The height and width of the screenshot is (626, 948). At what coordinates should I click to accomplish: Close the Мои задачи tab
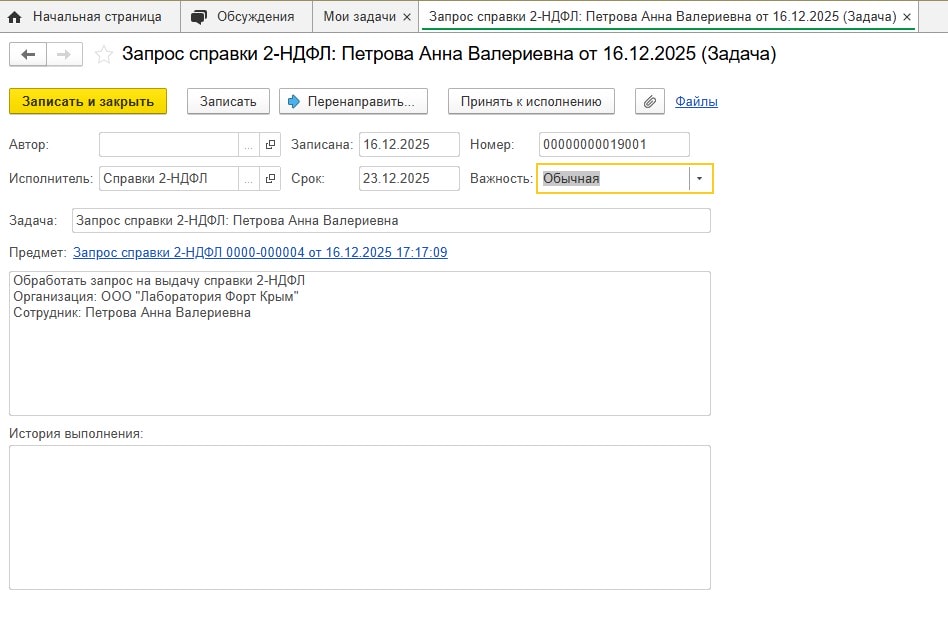click(407, 17)
